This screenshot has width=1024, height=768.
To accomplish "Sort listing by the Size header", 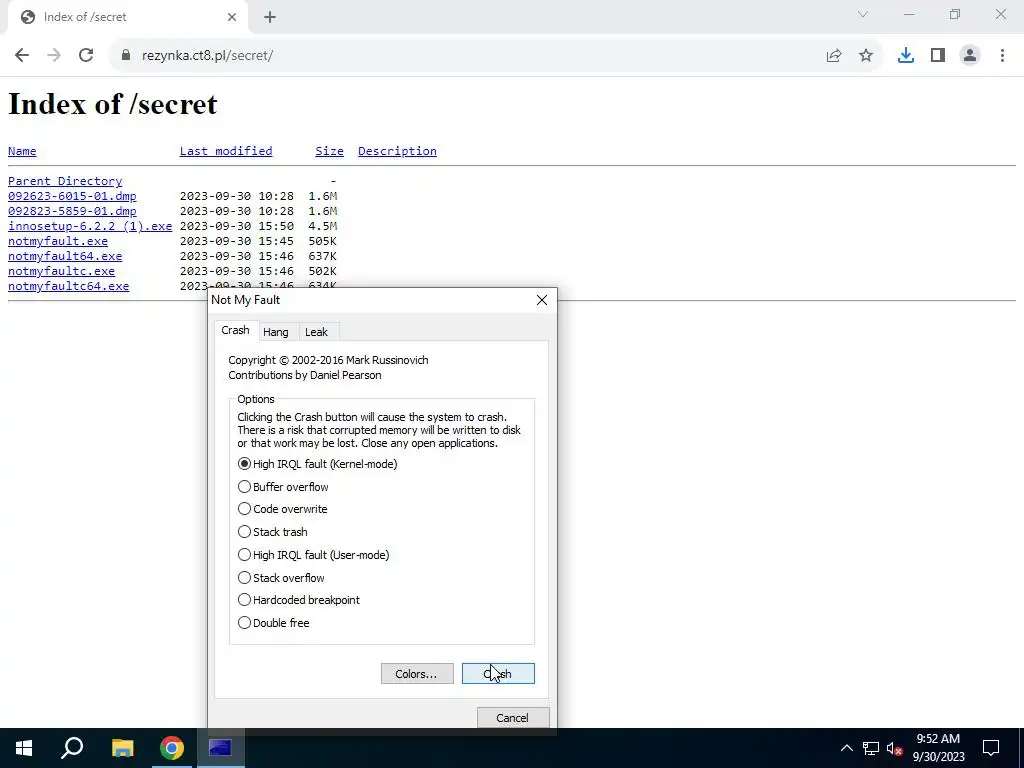I will coord(329,151).
